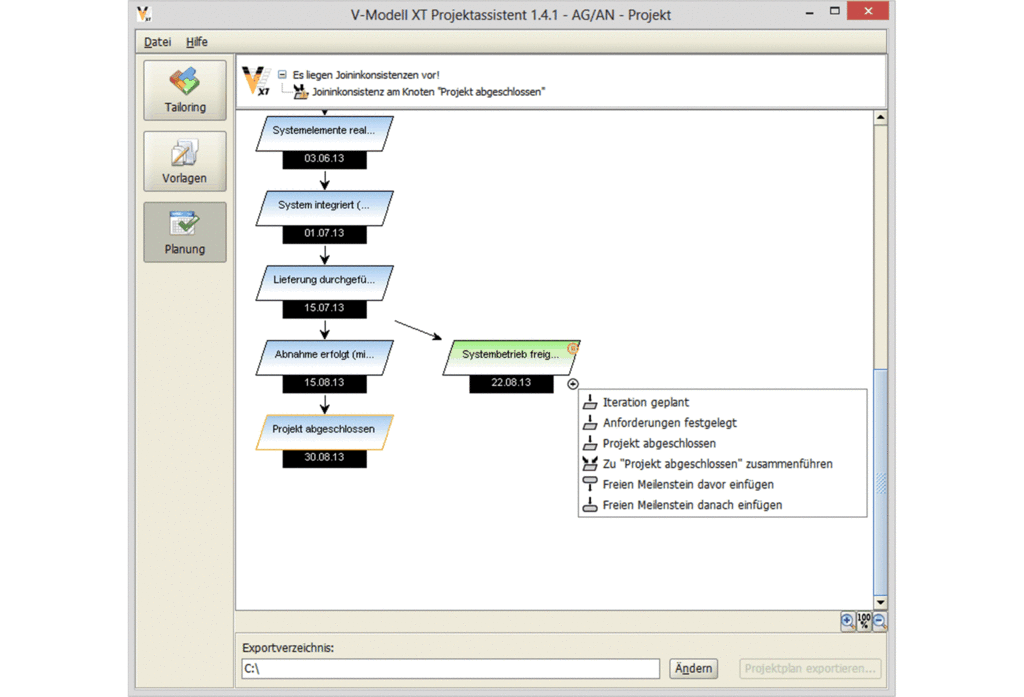The image size is (1024, 697).
Task: Click the insert-after icon beside 'danach einfügen'
Action: click(590, 504)
